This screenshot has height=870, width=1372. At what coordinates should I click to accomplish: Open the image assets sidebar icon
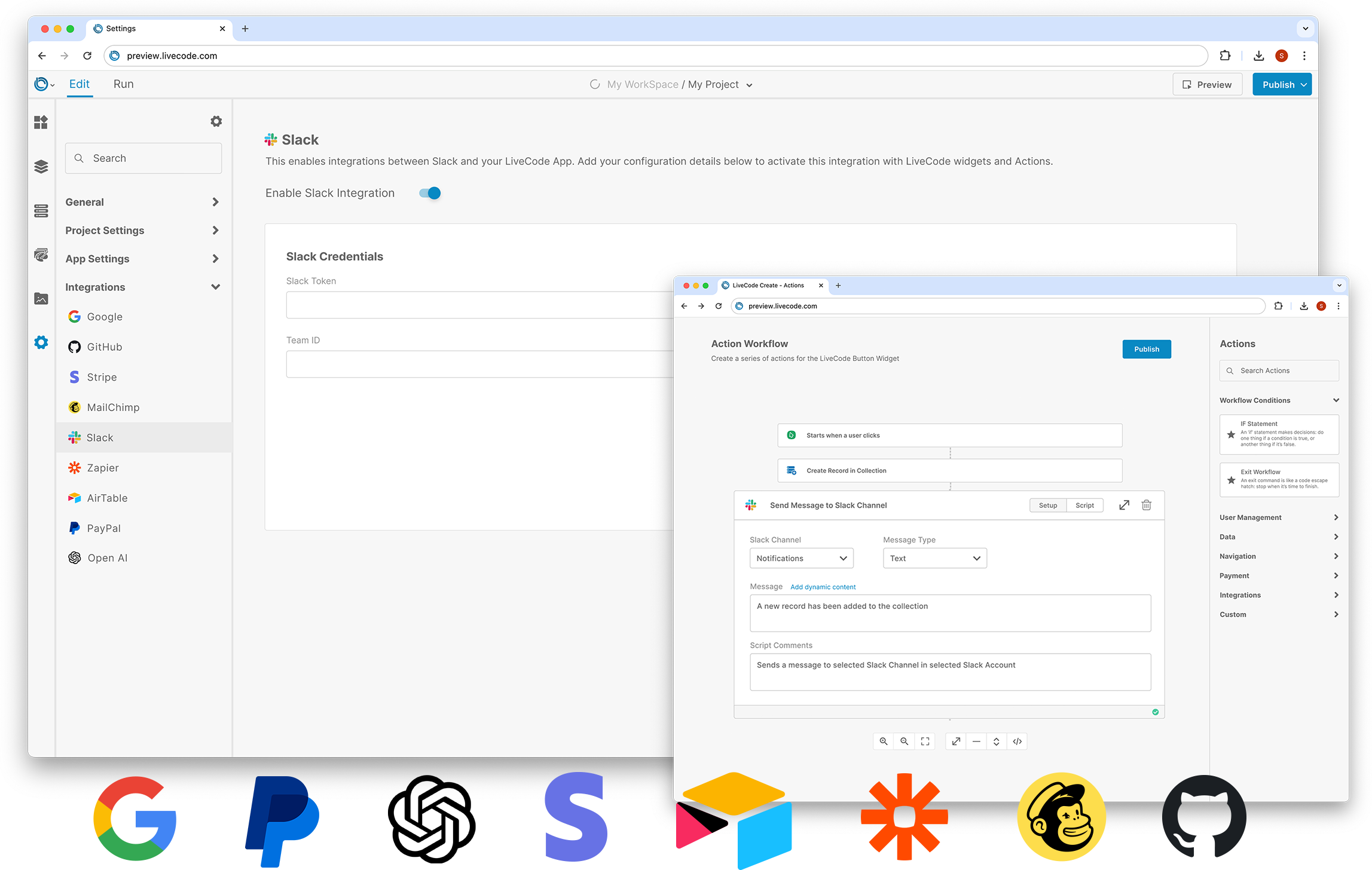point(41,299)
